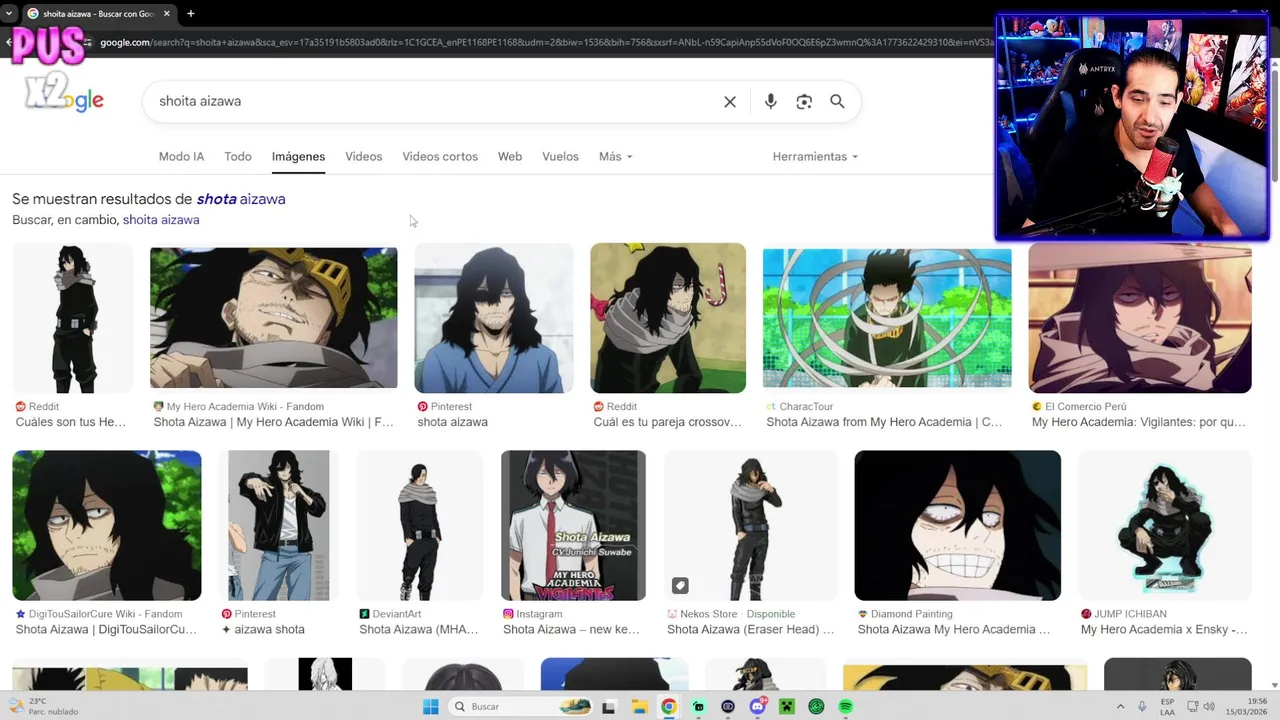This screenshot has height=720, width=1280.
Task: Open CharacTour Aizawa image
Action: [x=887, y=318]
